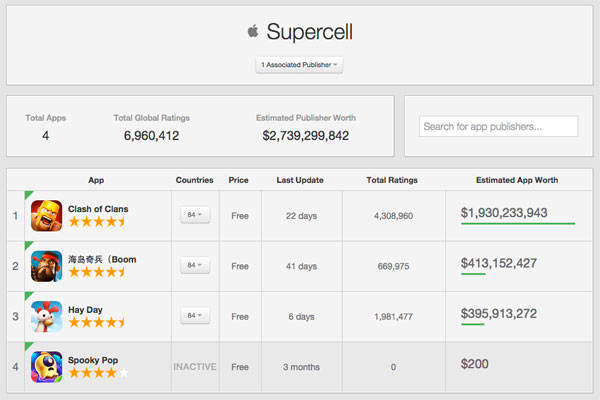Viewport: 600px width, 400px height.
Task: Select the $2,739,299,842 publisher worth value
Action: (x=305, y=136)
